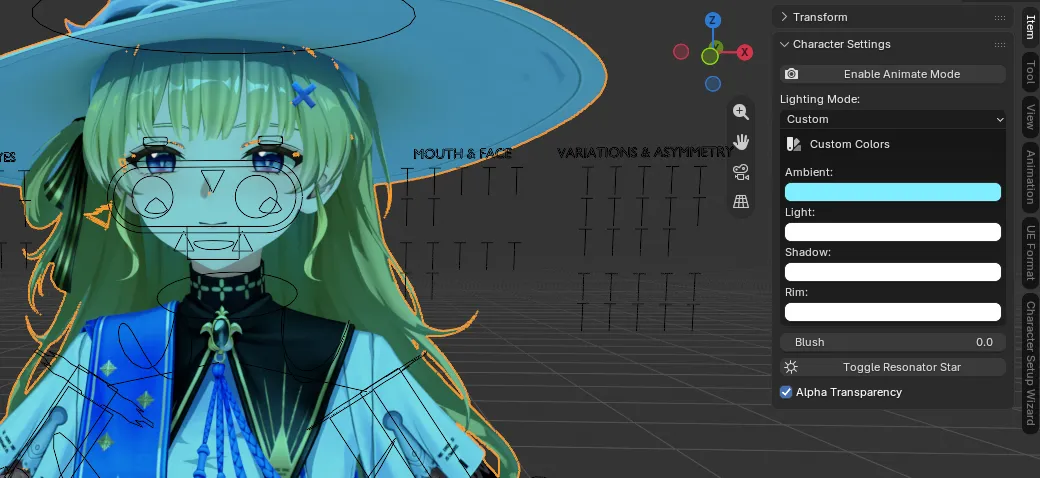Click the green Y axis on gizmo
This screenshot has height=478, width=1040.
(710, 56)
